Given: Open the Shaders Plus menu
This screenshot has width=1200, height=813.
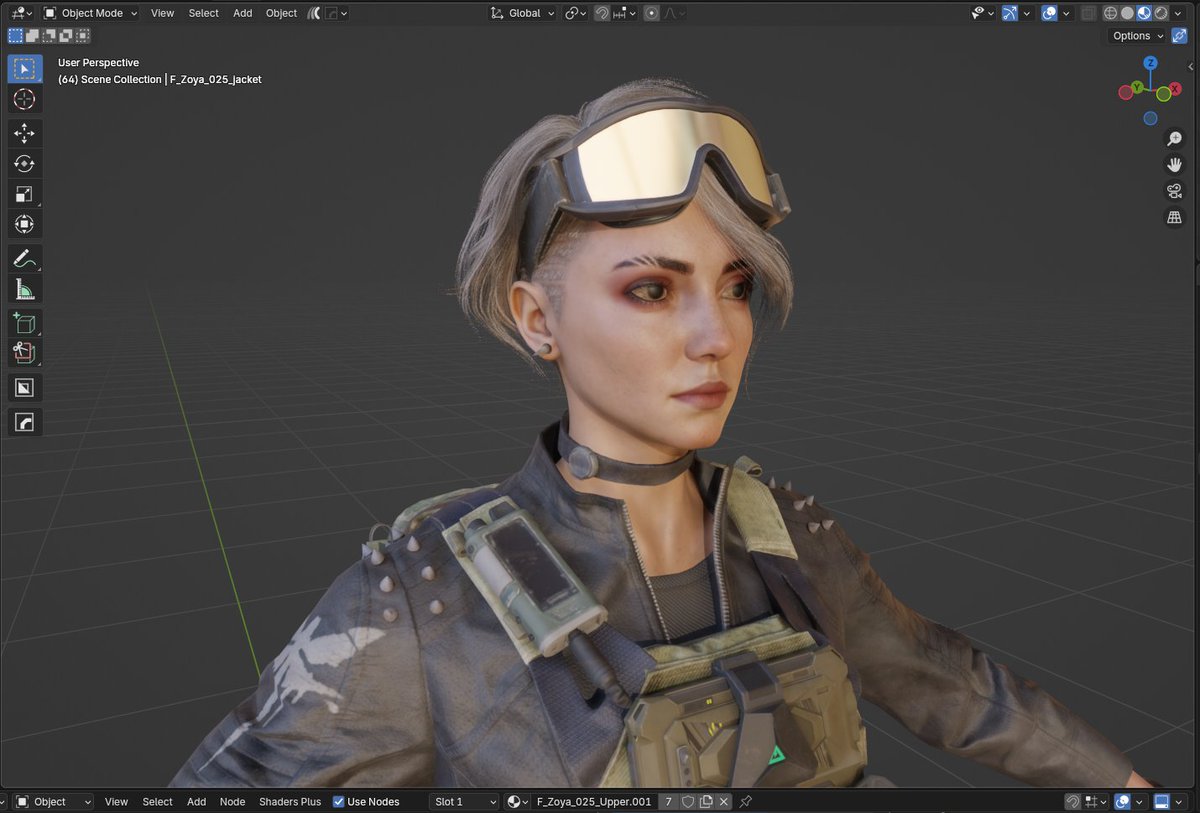Looking at the screenshot, I should tap(290, 801).
